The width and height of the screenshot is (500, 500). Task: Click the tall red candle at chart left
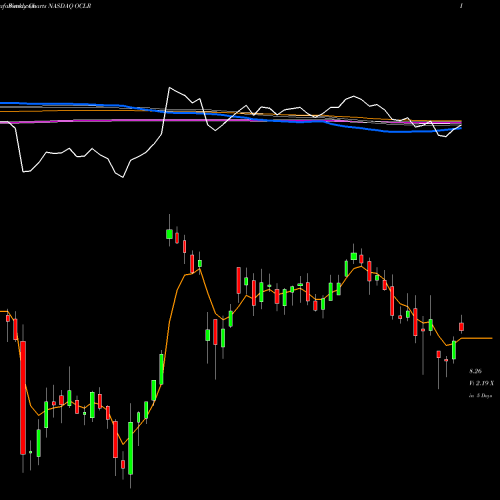click(x=23, y=398)
